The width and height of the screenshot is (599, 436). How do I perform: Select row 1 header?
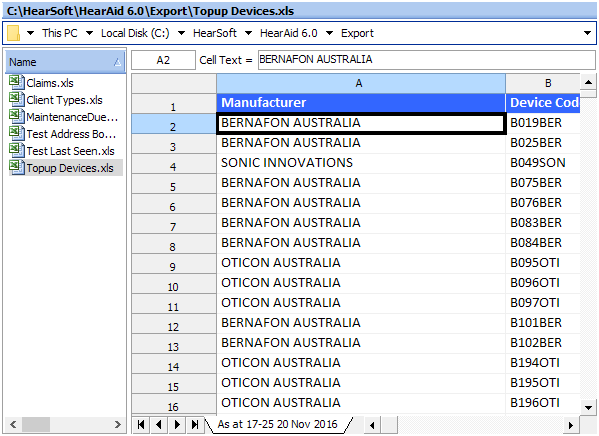(174, 103)
